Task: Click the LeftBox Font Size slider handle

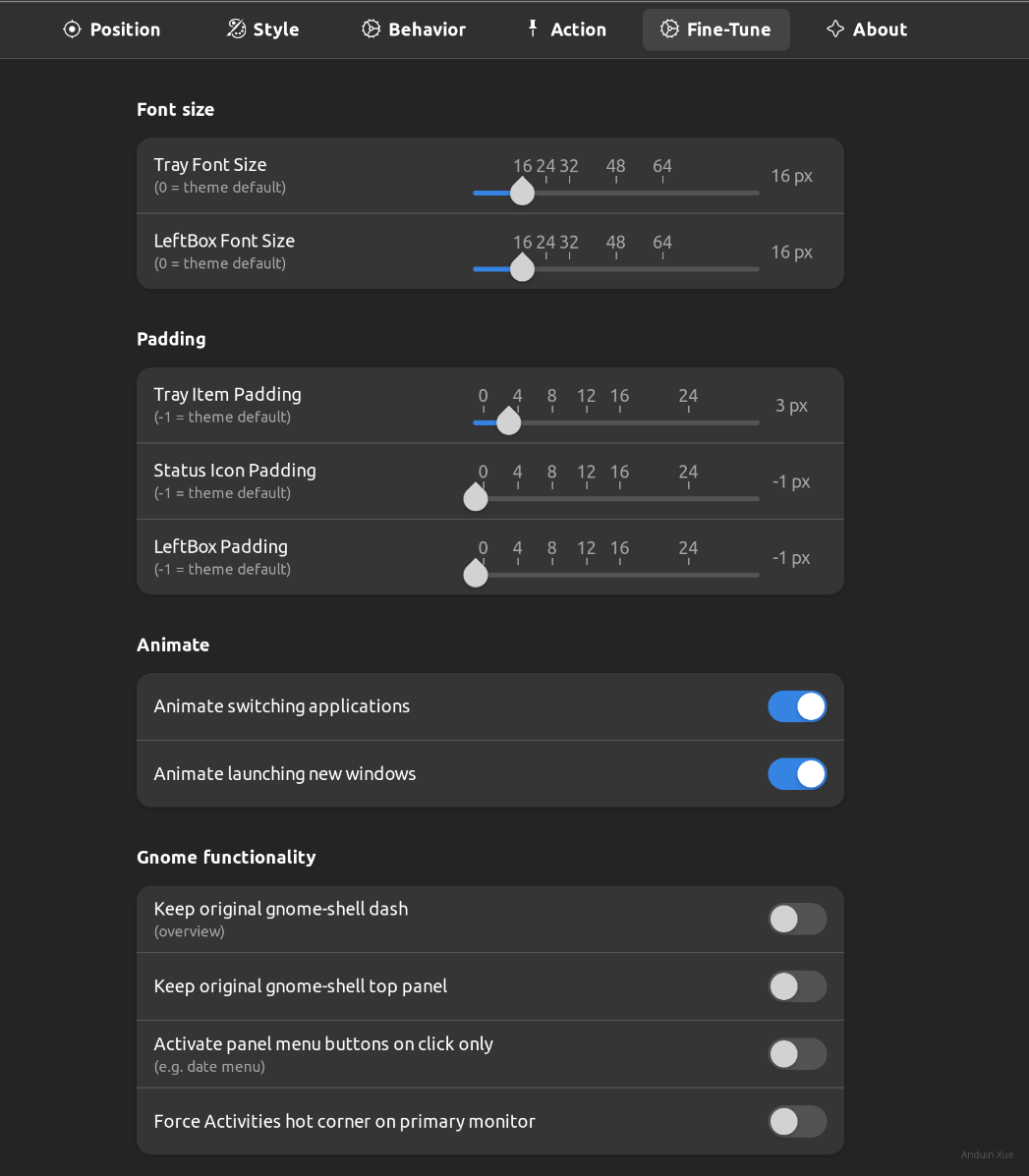Action: [523, 268]
